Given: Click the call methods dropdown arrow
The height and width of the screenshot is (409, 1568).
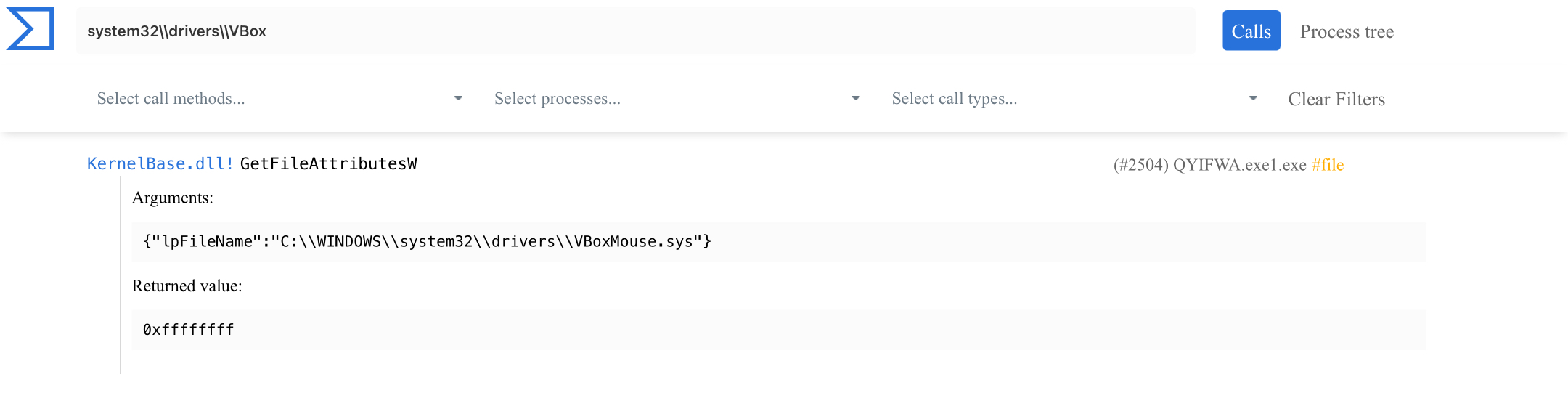Looking at the screenshot, I should 458,99.
